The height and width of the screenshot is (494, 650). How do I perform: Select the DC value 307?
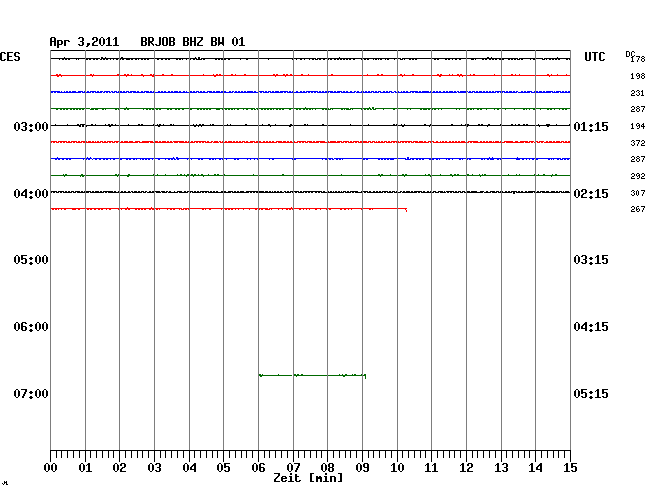click(x=638, y=193)
